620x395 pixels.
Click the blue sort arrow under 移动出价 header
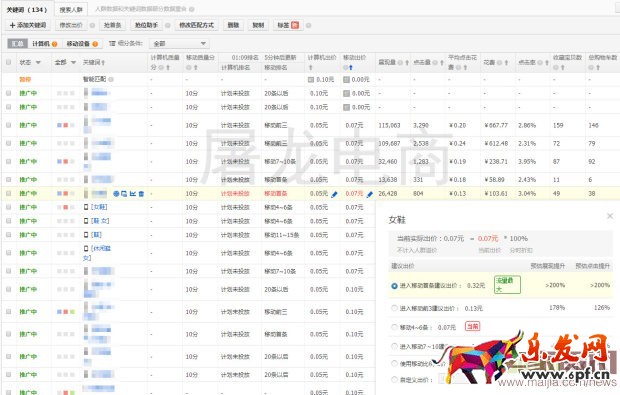pos(351,68)
